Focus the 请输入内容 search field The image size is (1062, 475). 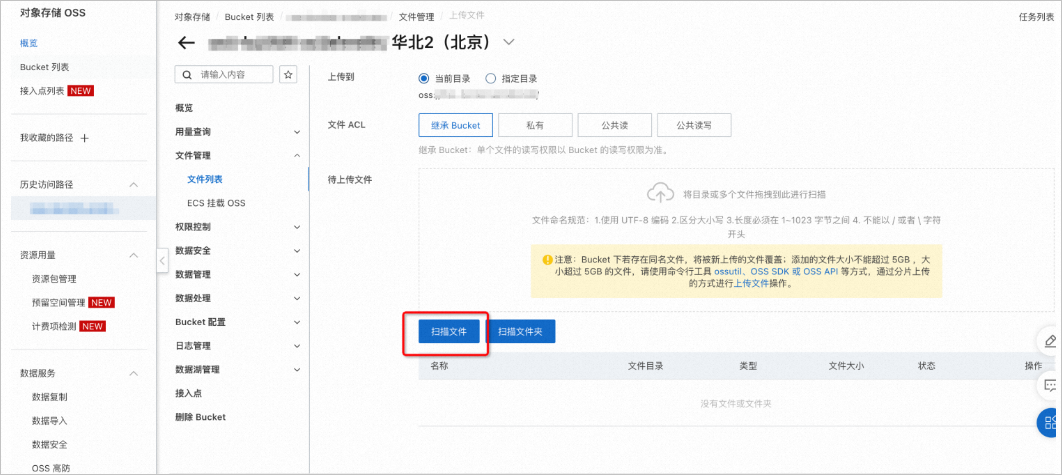[x=224, y=74]
